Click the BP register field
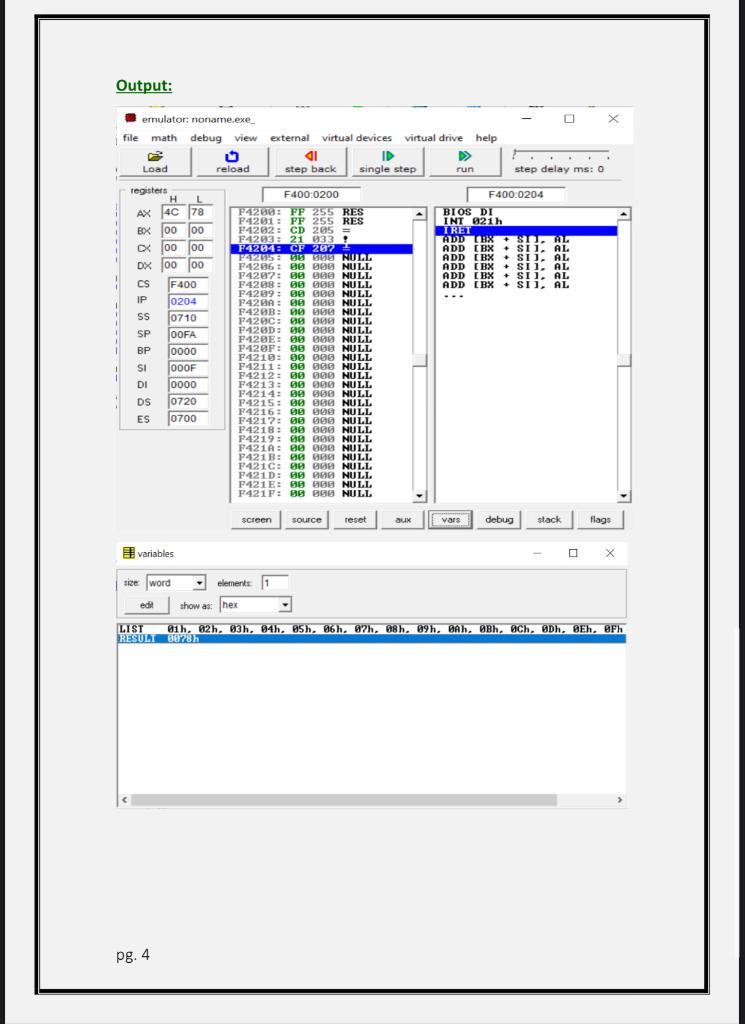The width and height of the screenshot is (745, 1024). pos(188,351)
